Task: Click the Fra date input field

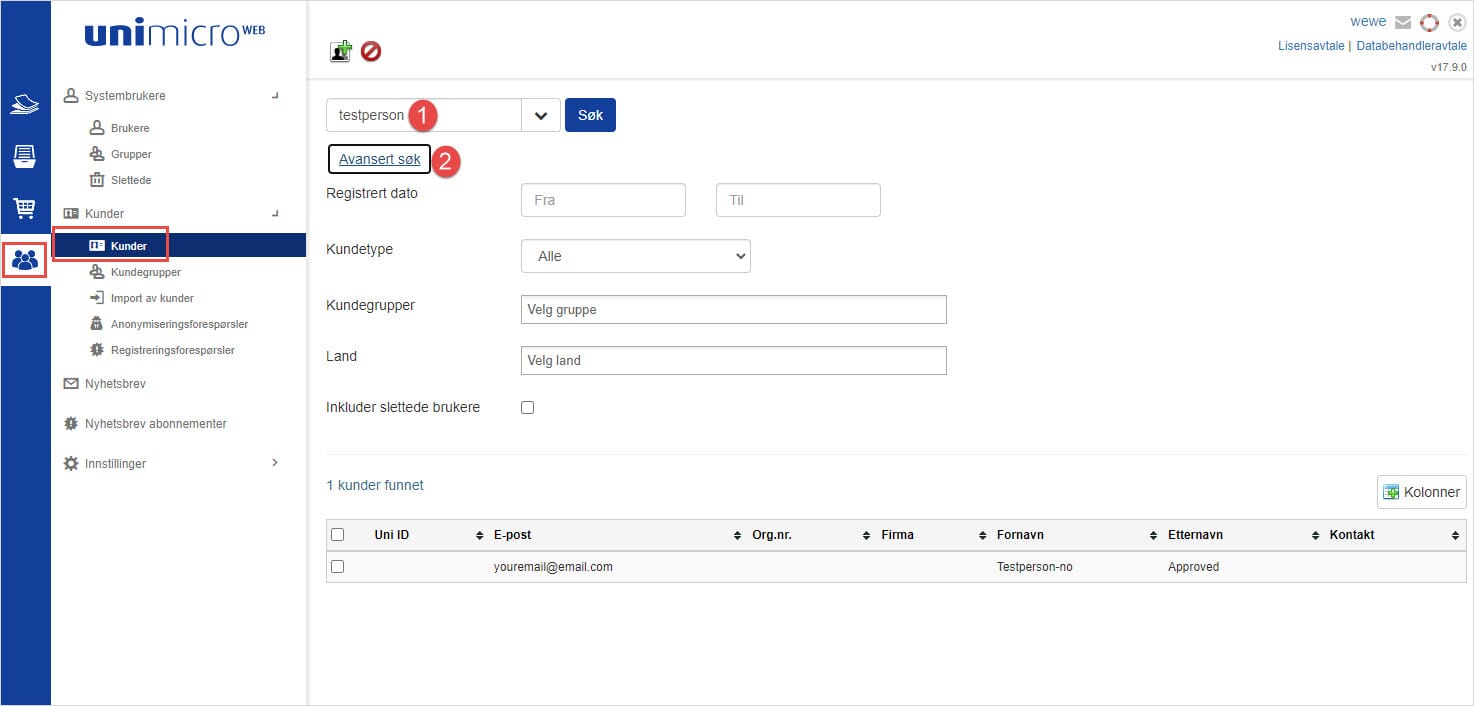Action: (603, 200)
